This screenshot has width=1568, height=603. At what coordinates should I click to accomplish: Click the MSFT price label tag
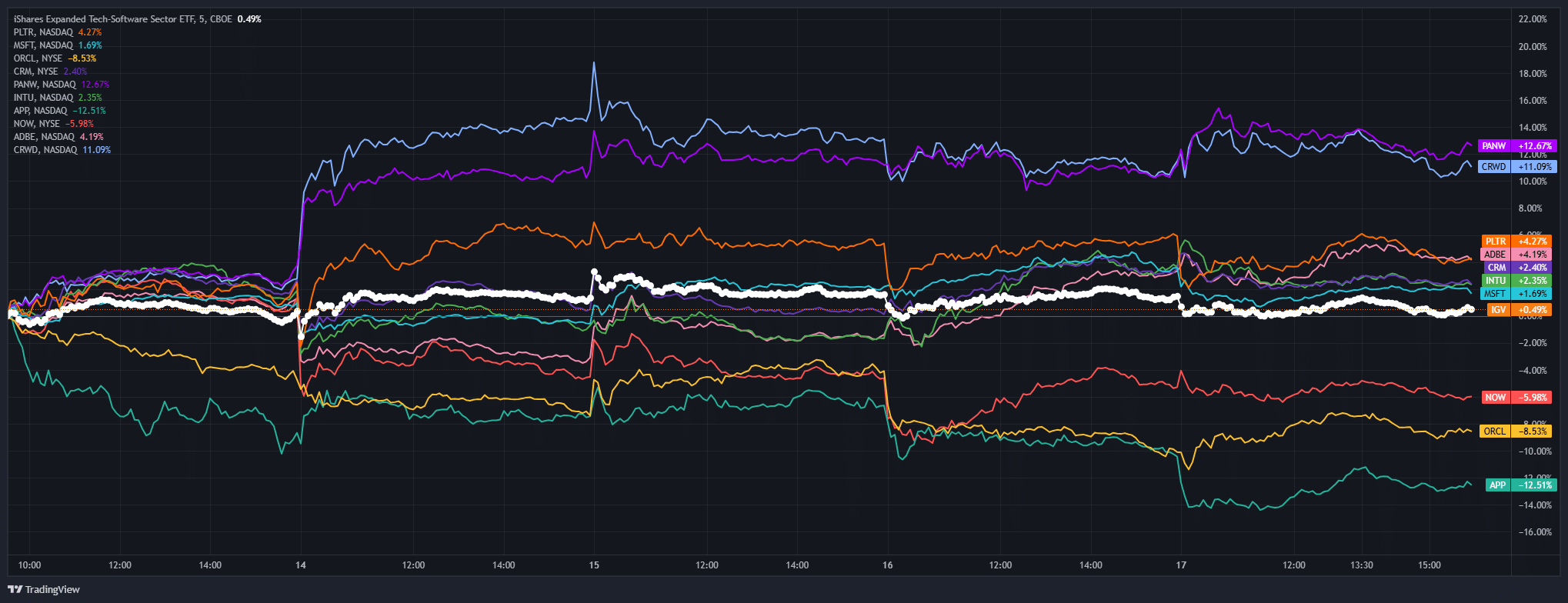pos(1516,294)
